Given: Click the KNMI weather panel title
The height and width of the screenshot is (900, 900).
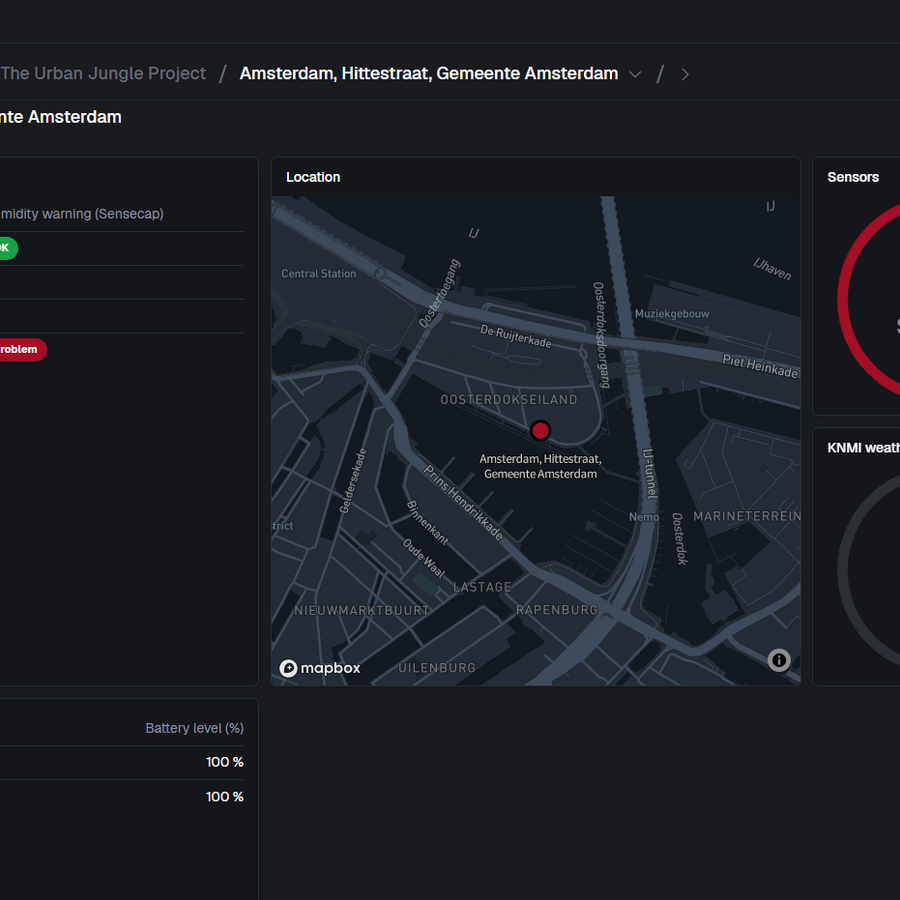Looking at the screenshot, I should (x=863, y=448).
